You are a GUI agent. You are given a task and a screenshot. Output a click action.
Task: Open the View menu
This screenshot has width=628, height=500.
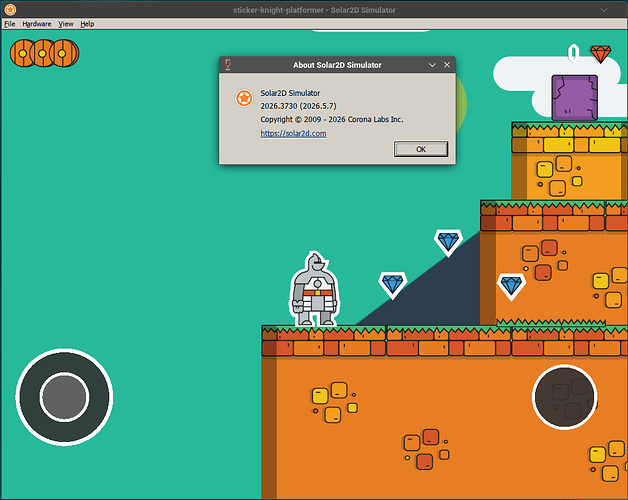(66, 24)
